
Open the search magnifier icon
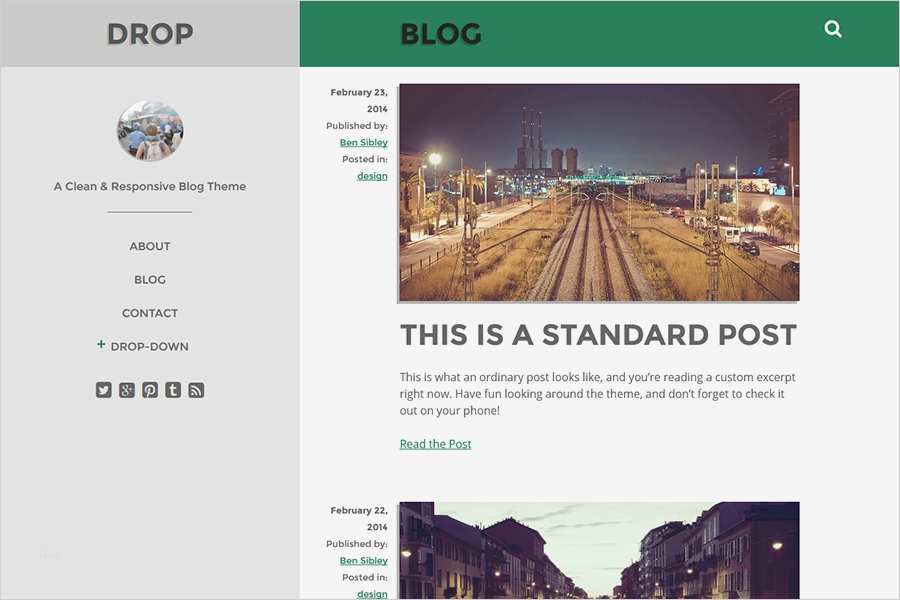coord(833,29)
